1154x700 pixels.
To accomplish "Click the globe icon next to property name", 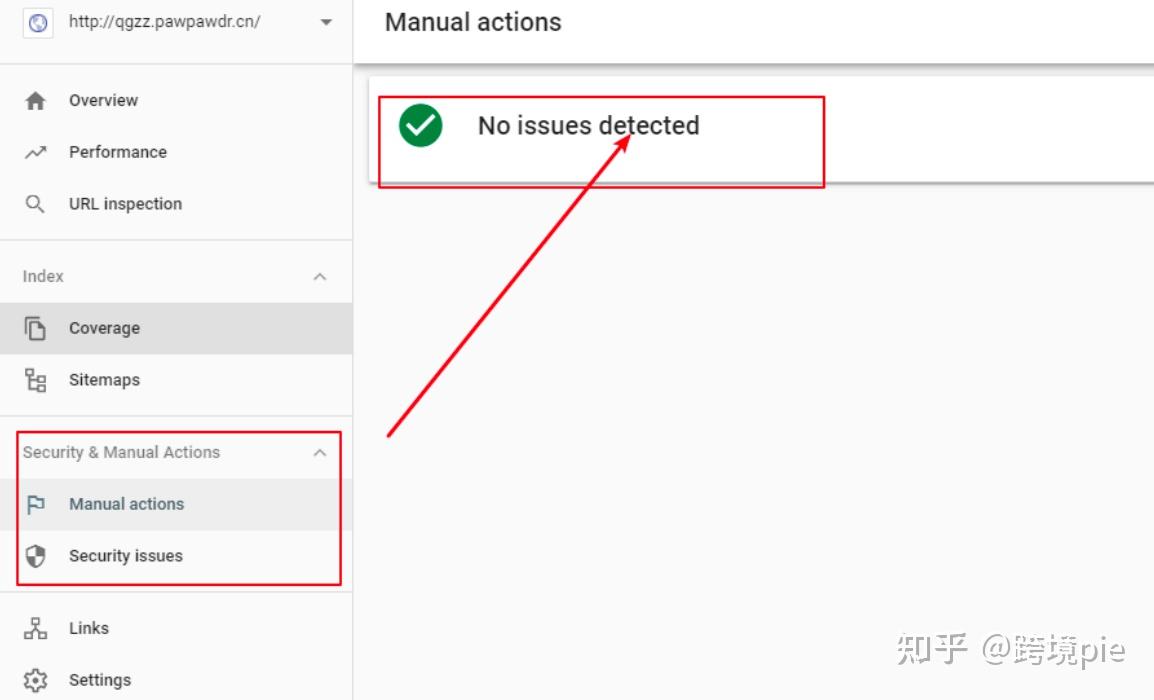I will tap(36, 22).
